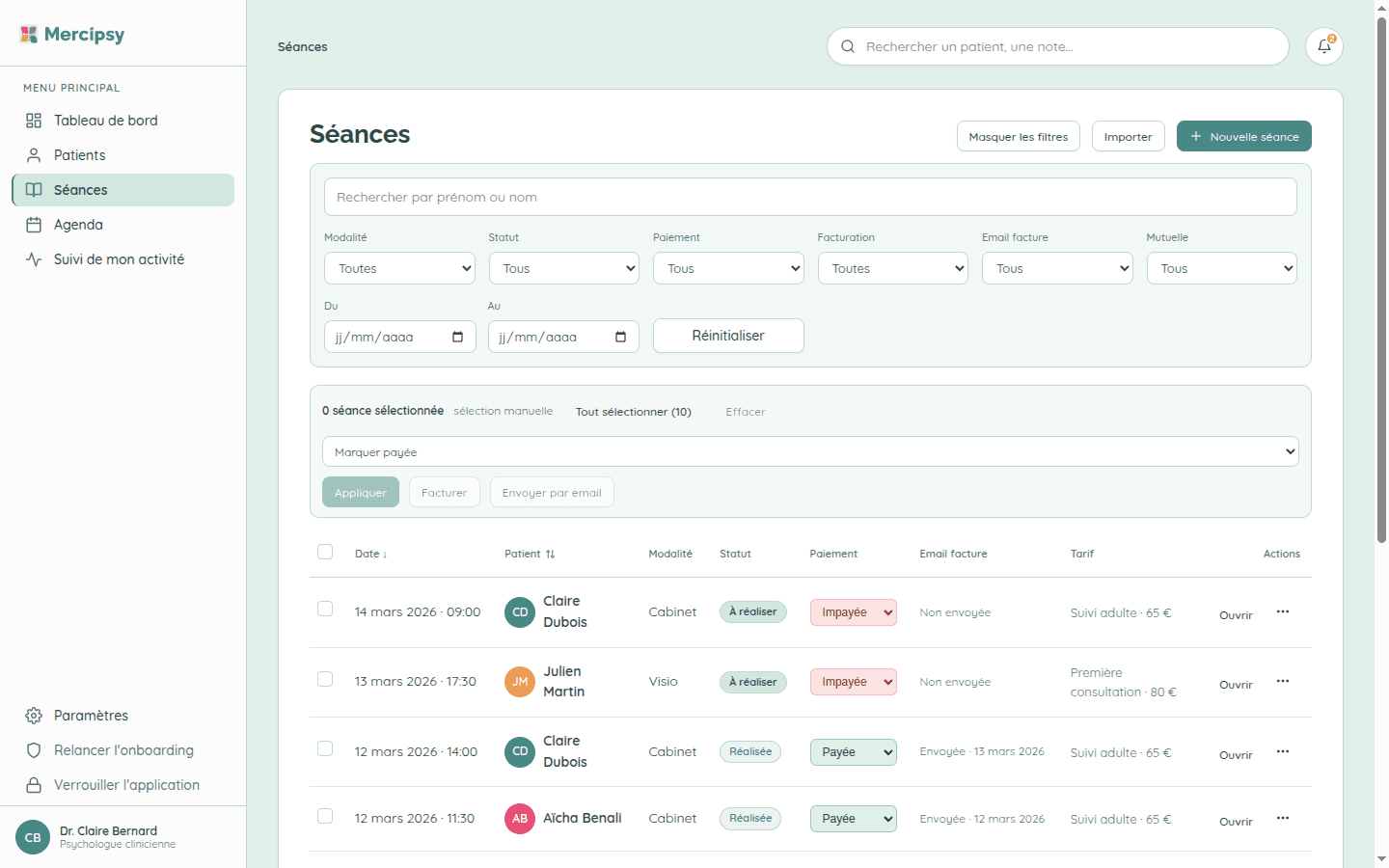The image size is (1389, 868).
Task: Select the 13 mars 2026 17:30 session checkbox
Action: click(325, 679)
